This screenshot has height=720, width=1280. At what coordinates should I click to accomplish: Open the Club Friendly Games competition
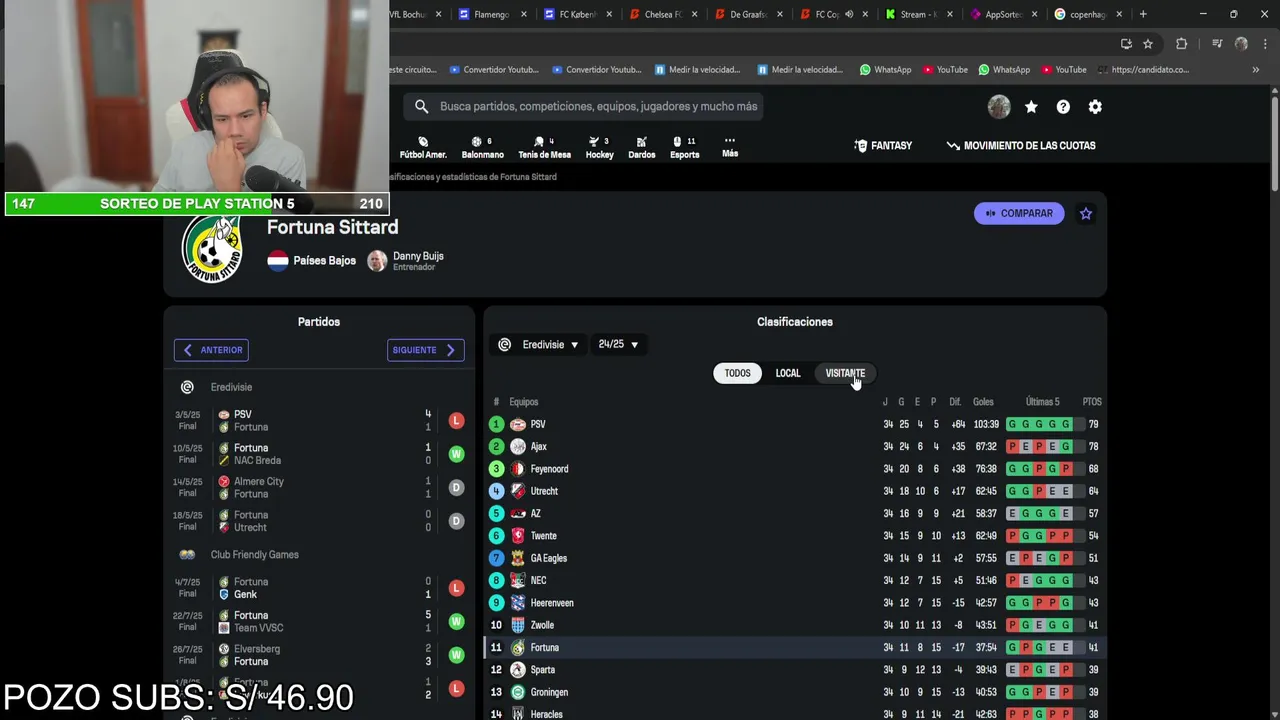[254, 555]
